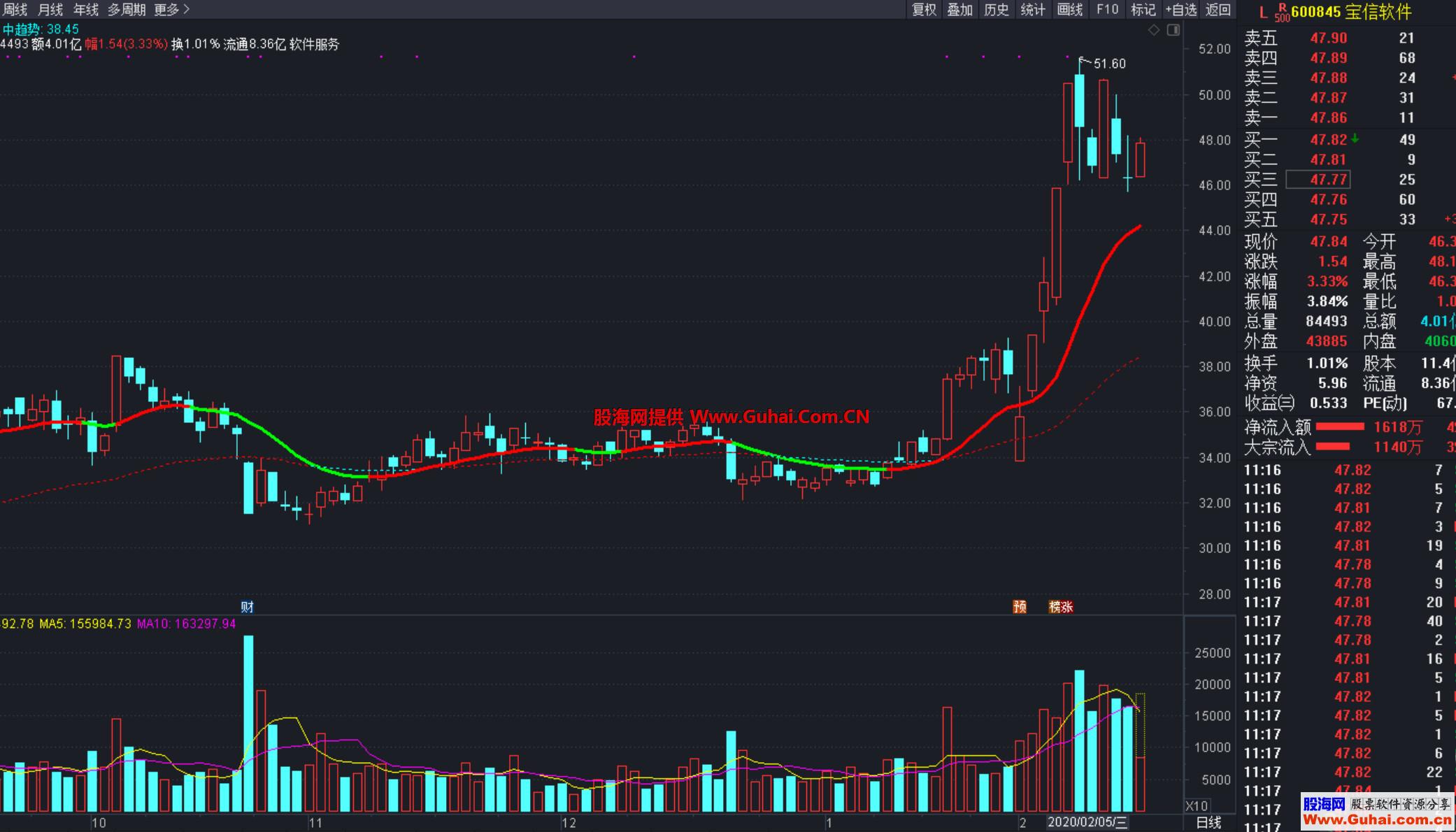The image size is (1456, 832).
Task: Click the 软件服务 sector label
Action: coord(314,44)
